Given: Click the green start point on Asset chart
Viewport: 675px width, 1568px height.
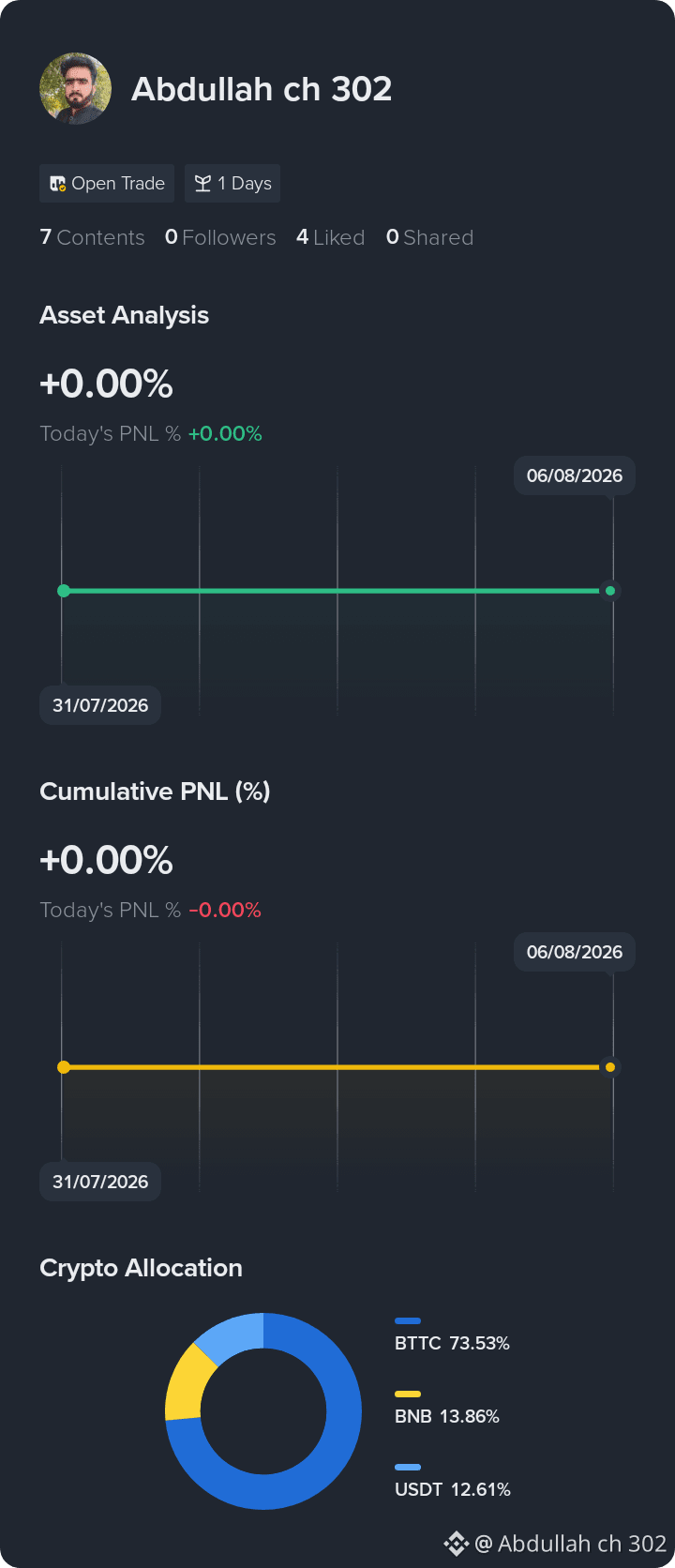Looking at the screenshot, I should click(64, 591).
